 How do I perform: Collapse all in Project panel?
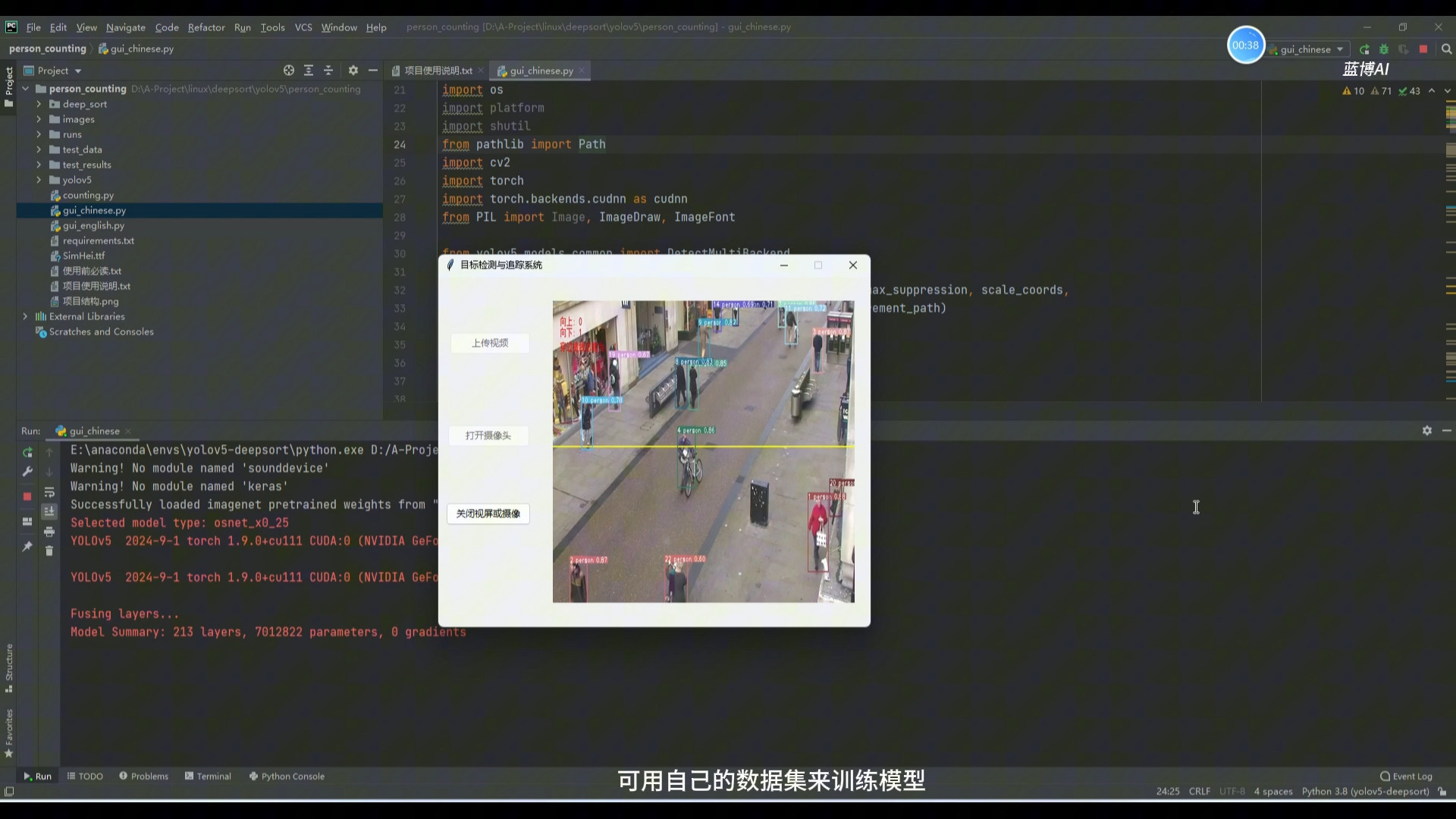[328, 71]
